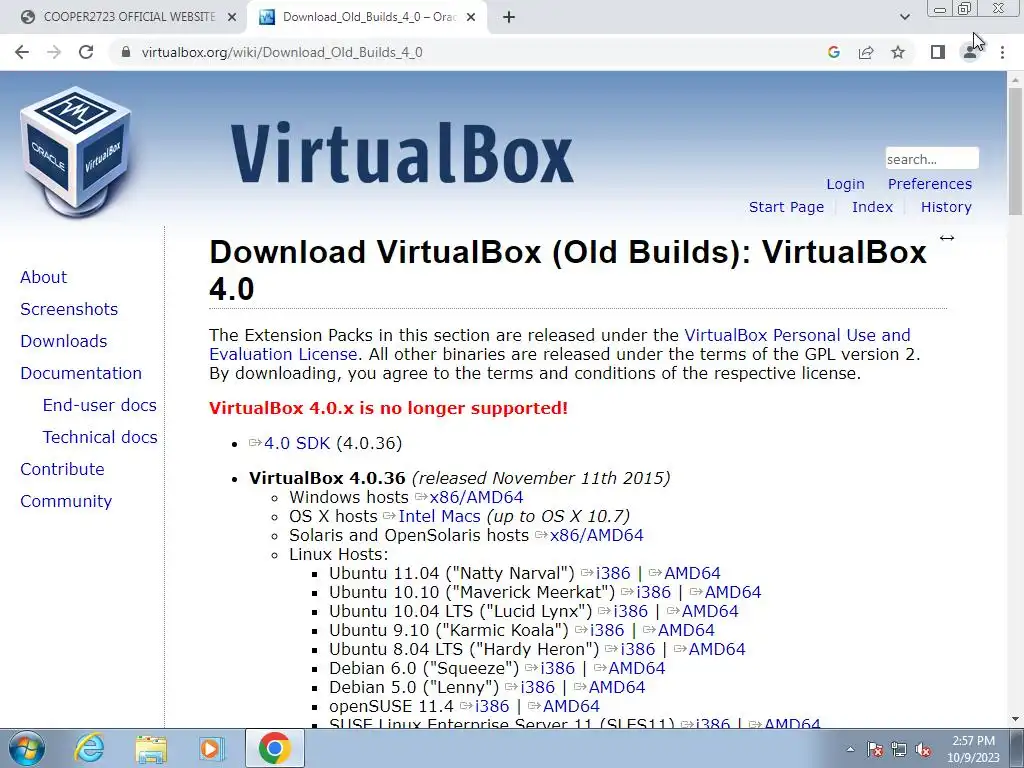Go back using the browser back arrow

pyautogui.click(x=22, y=52)
